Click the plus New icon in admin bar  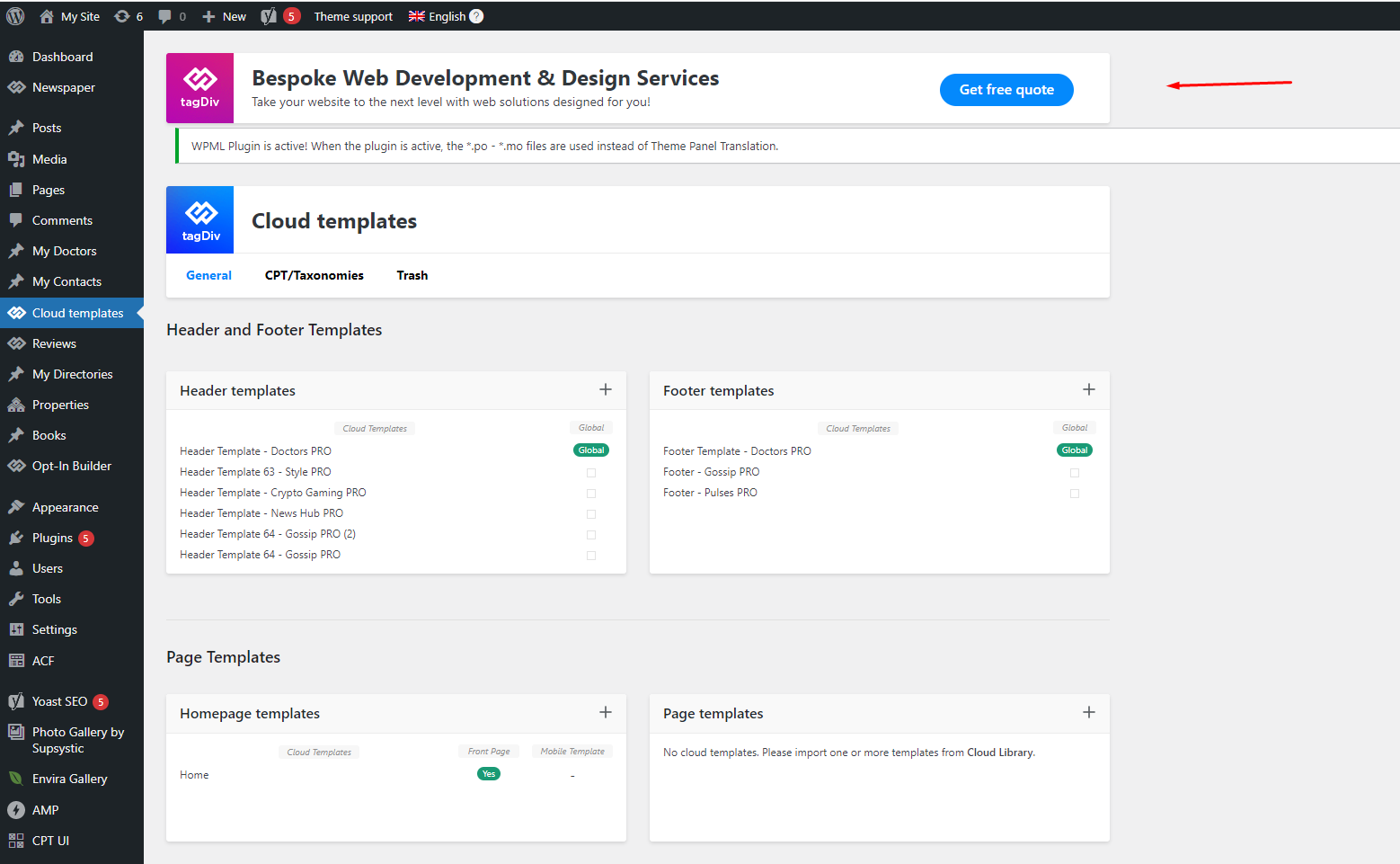(x=208, y=16)
